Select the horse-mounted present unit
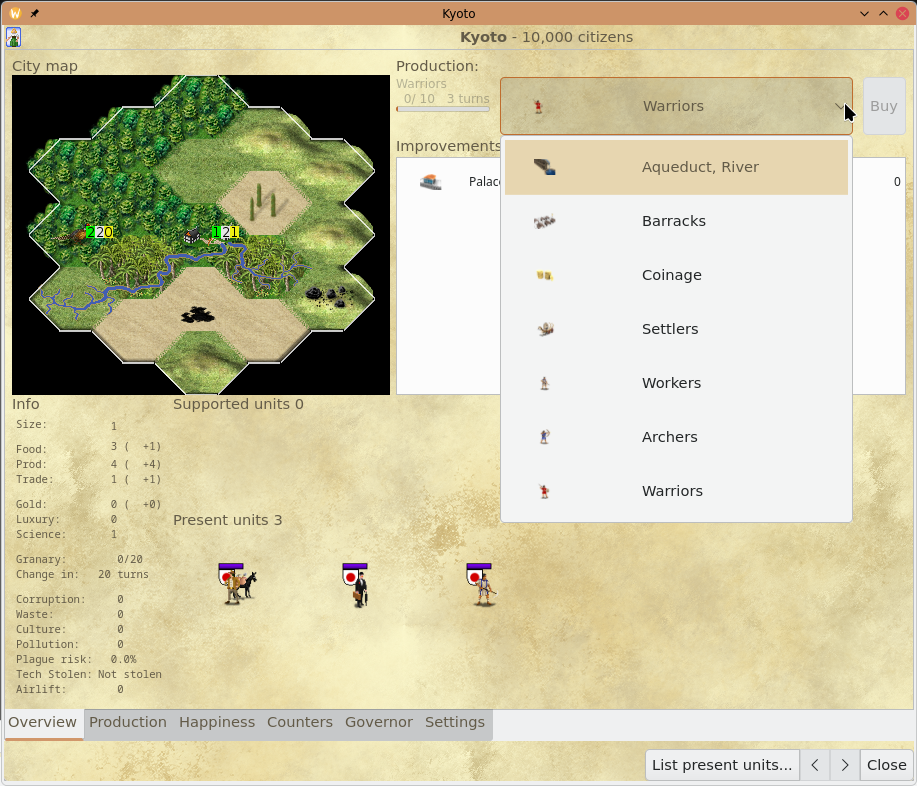 (236, 584)
